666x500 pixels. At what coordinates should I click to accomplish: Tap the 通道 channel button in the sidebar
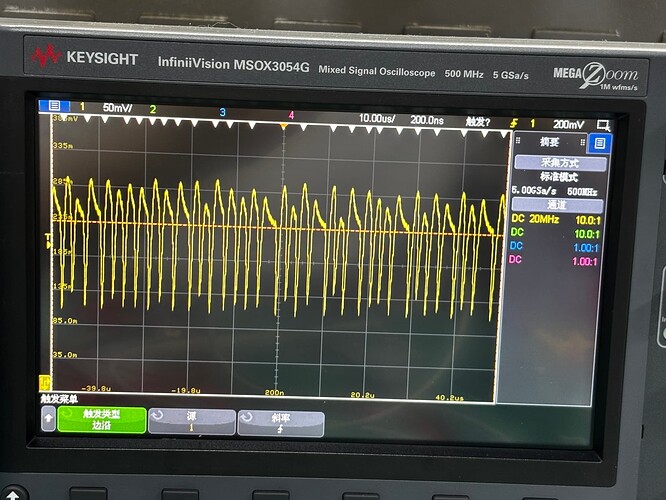557,205
